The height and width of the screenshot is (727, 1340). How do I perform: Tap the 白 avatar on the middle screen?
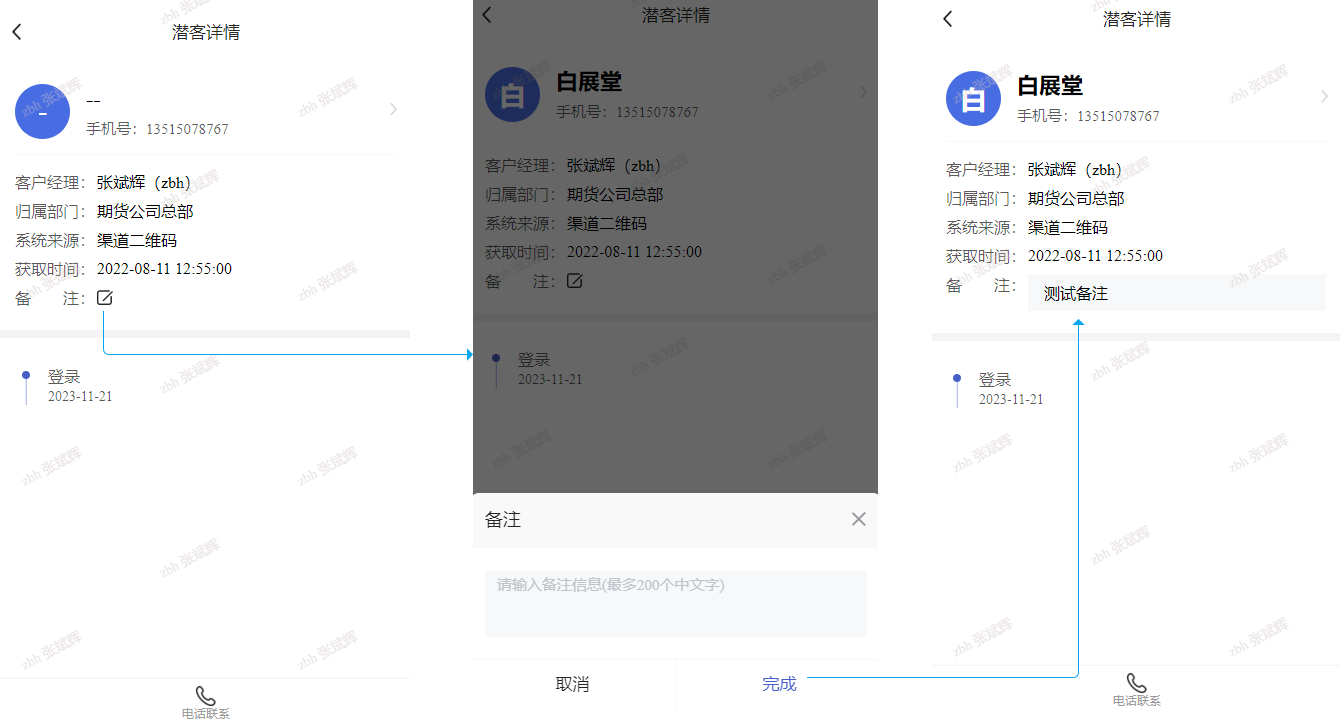(512, 94)
